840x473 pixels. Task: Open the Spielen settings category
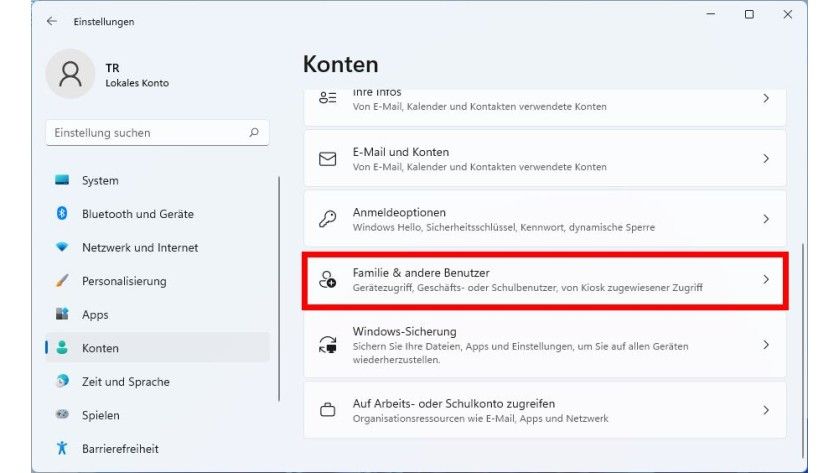158,415
